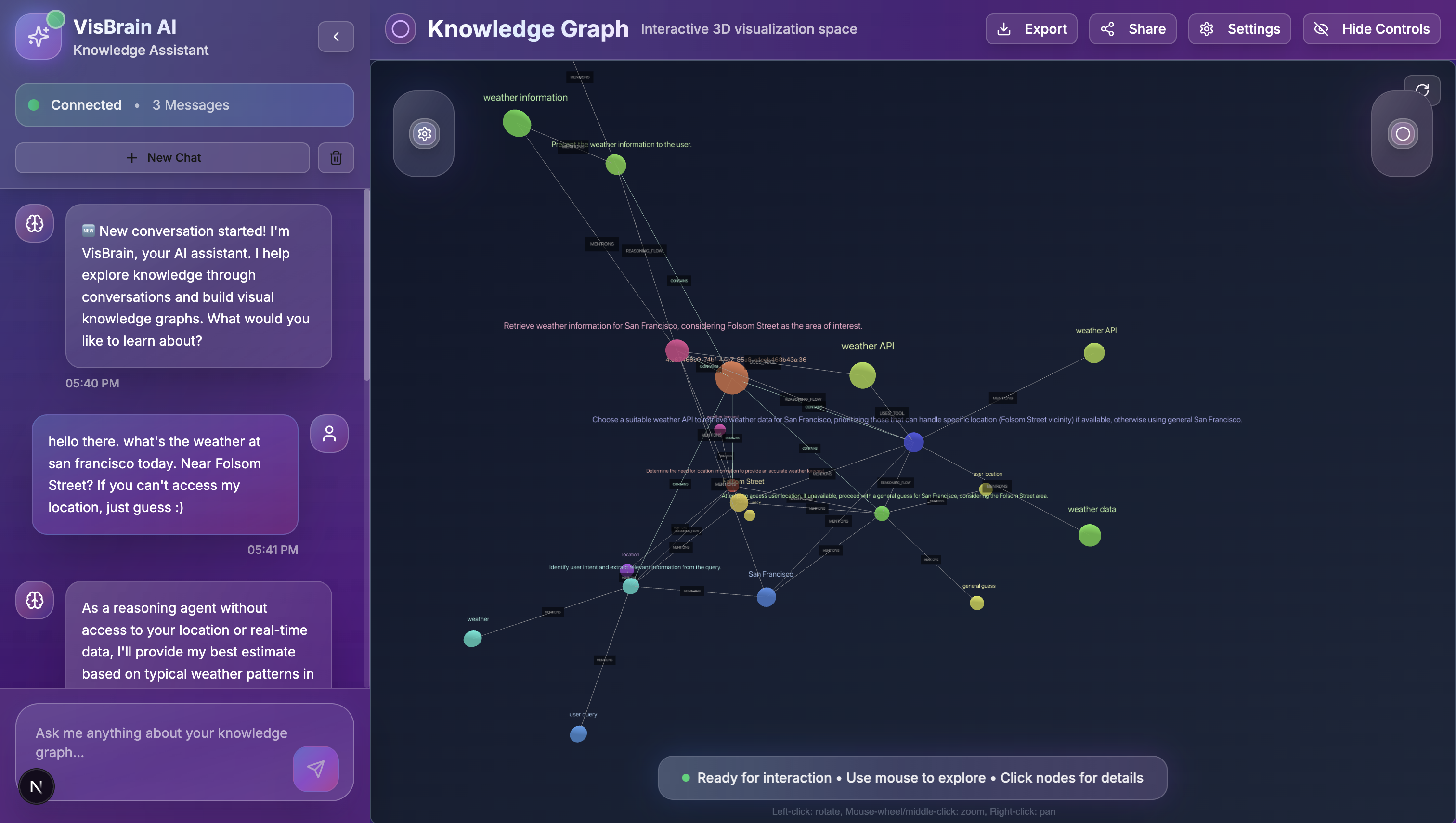Click the chat panel scrollbar
1456x823 pixels.
pos(366,285)
